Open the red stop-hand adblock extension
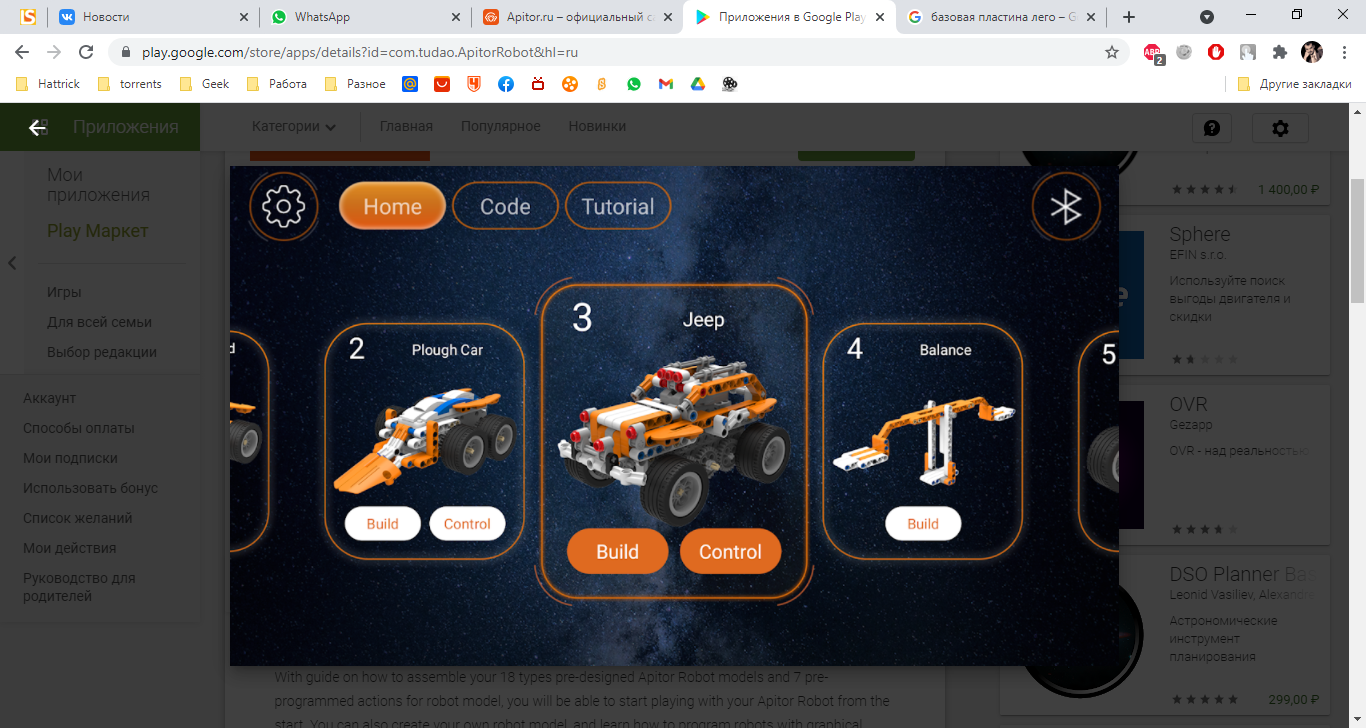Viewport: 1366px width, 728px height. (x=1216, y=52)
